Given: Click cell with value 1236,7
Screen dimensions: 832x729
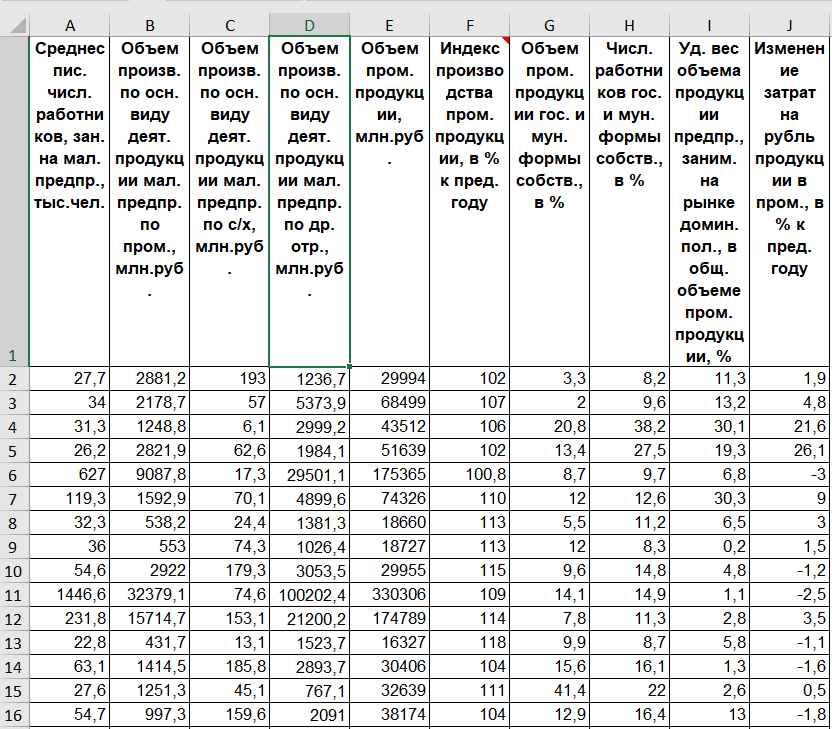Looking at the screenshot, I should (309, 379).
